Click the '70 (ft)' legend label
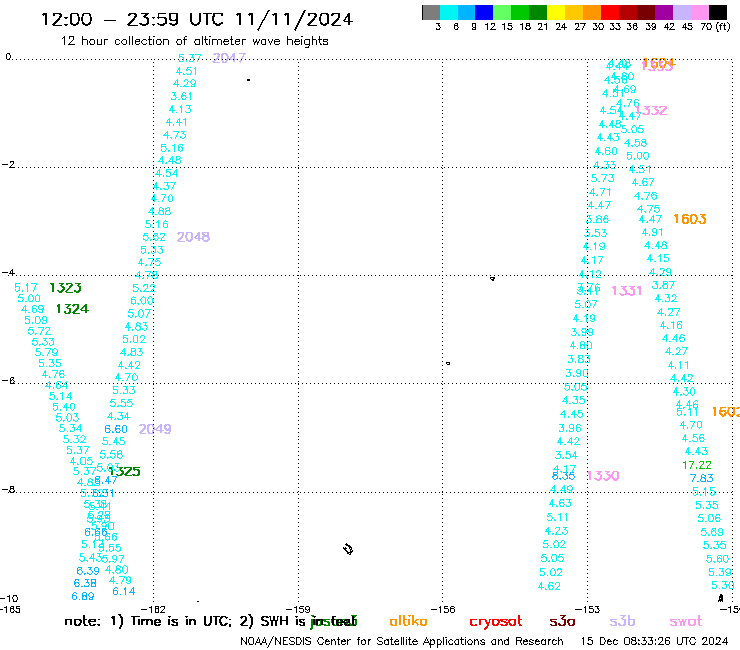 pyautogui.click(x=715, y=26)
